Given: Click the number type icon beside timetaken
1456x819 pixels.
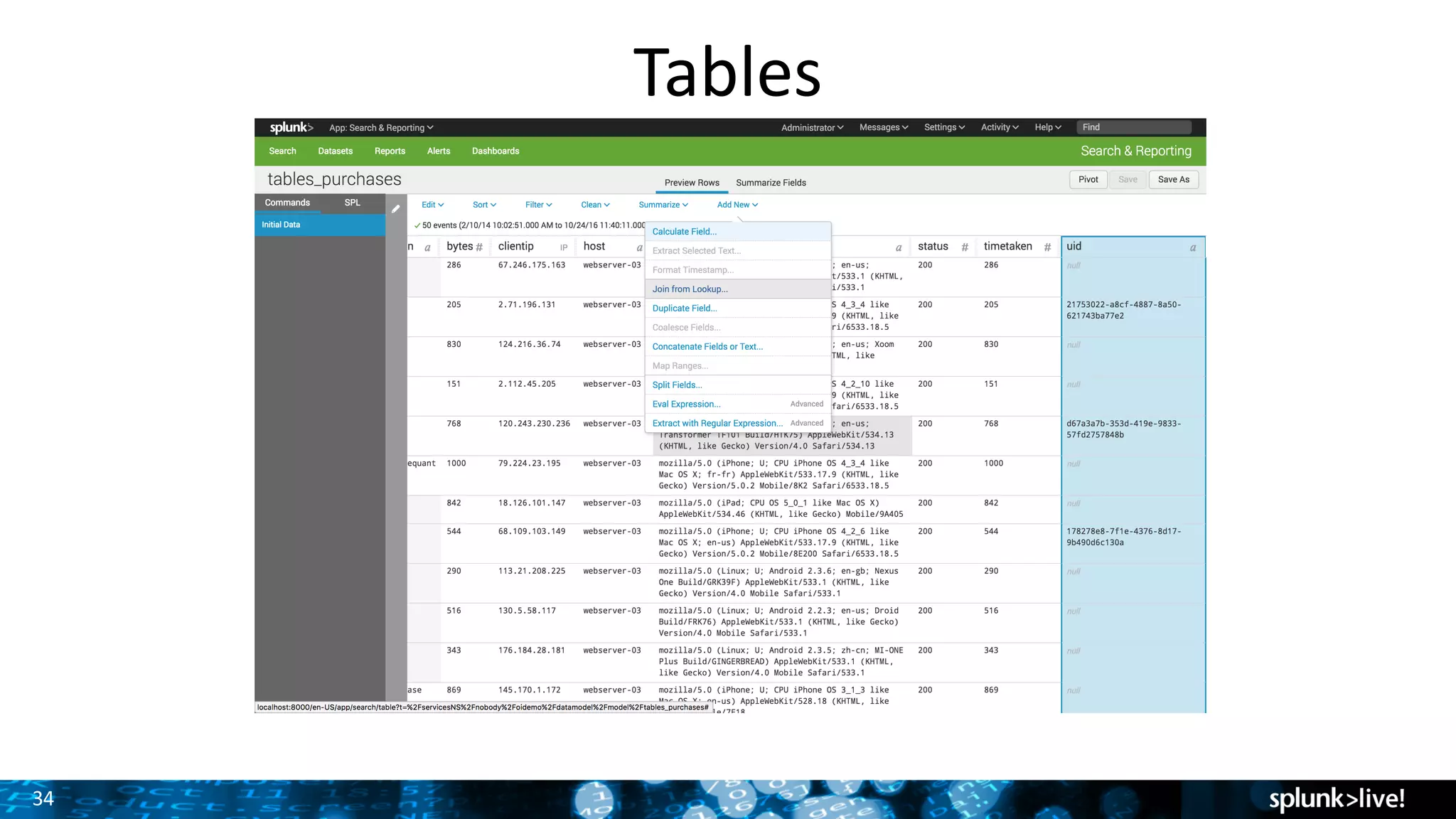Looking at the screenshot, I should [x=1047, y=247].
